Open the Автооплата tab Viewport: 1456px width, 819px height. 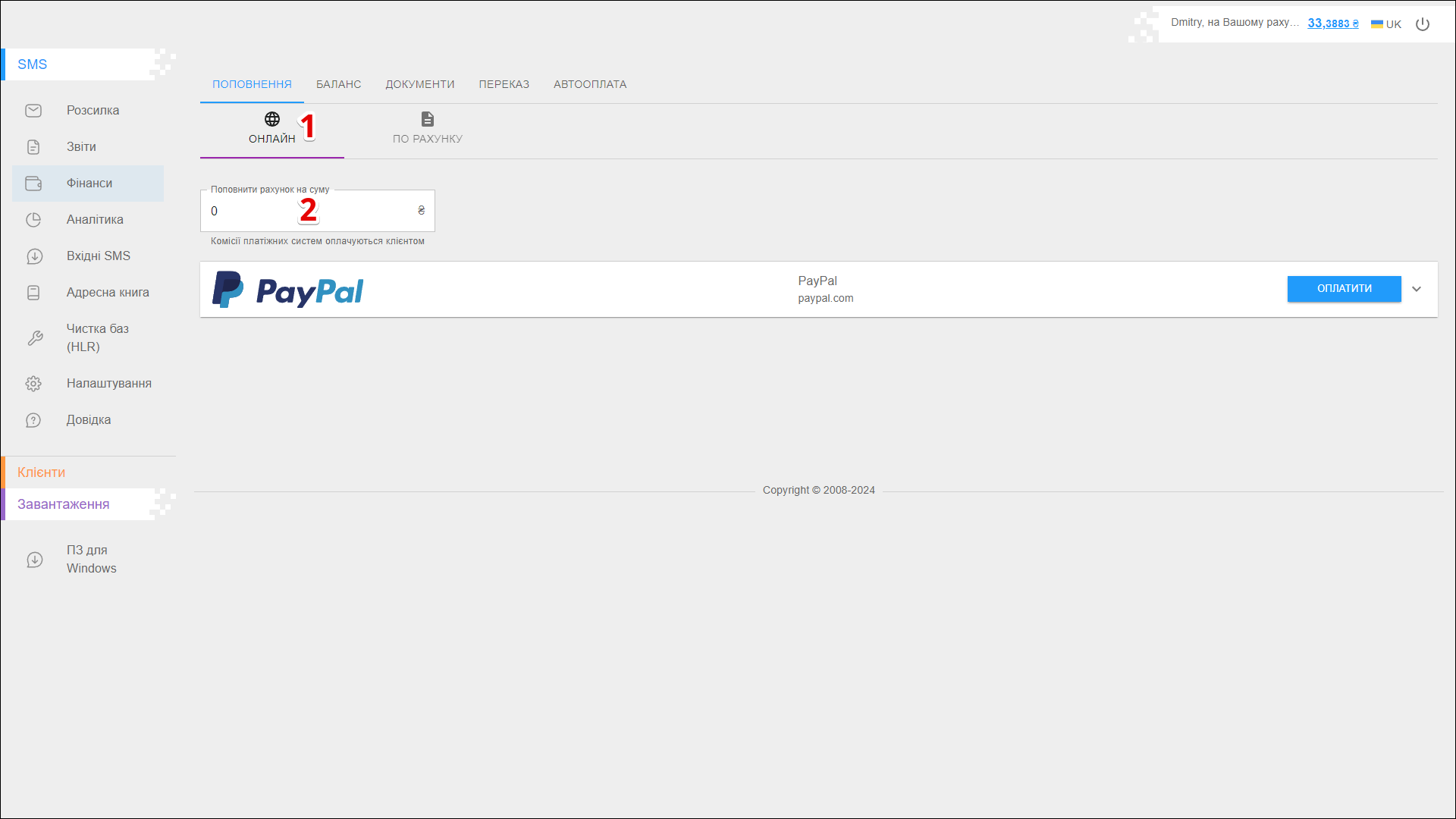coord(590,84)
